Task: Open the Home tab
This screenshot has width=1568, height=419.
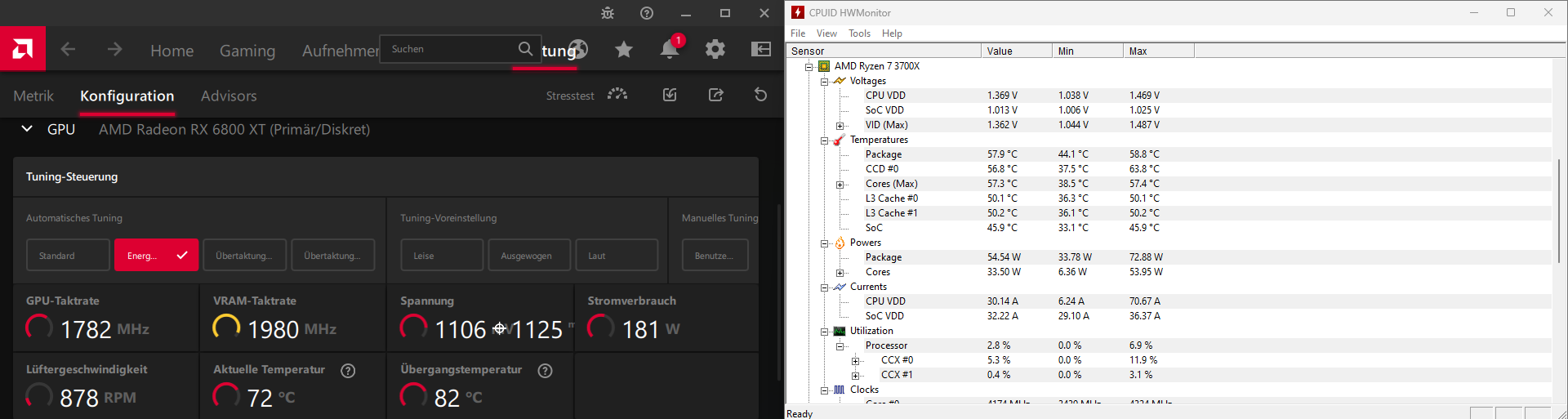Action: (x=171, y=51)
